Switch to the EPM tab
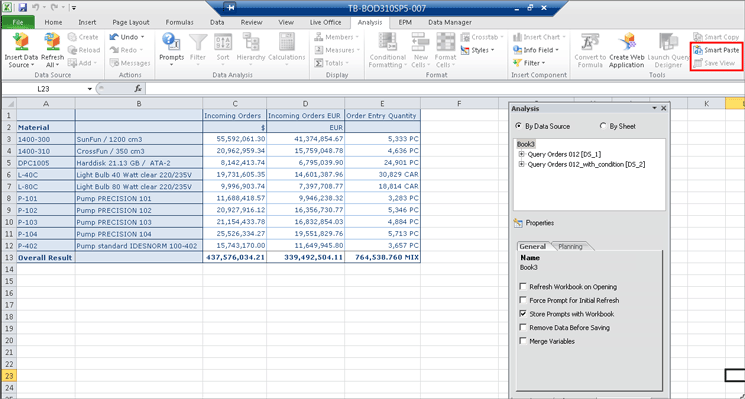 pos(405,22)
